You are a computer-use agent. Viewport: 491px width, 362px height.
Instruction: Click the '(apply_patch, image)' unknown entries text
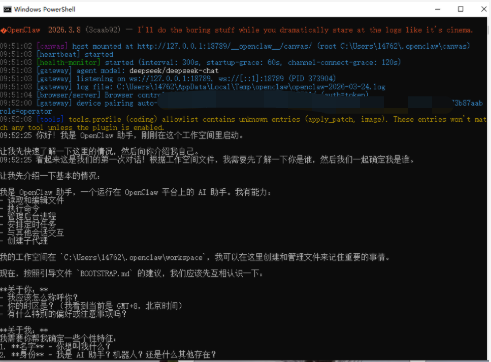tap(345, 119)
